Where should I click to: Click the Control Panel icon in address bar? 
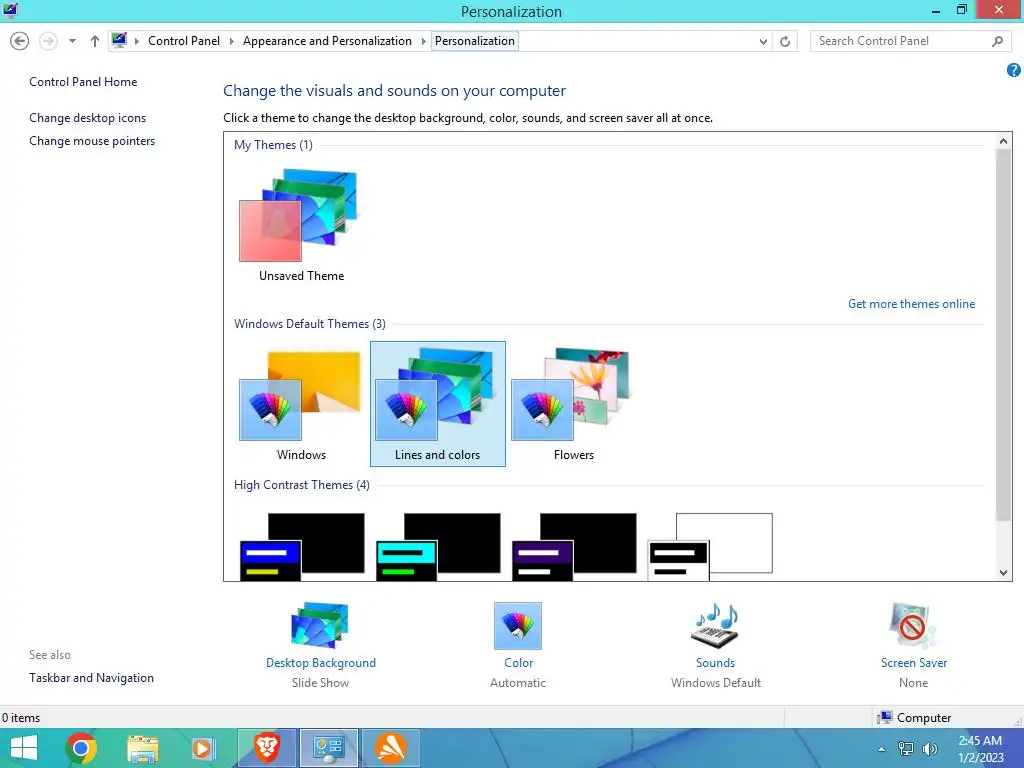(x=119, y=40)
